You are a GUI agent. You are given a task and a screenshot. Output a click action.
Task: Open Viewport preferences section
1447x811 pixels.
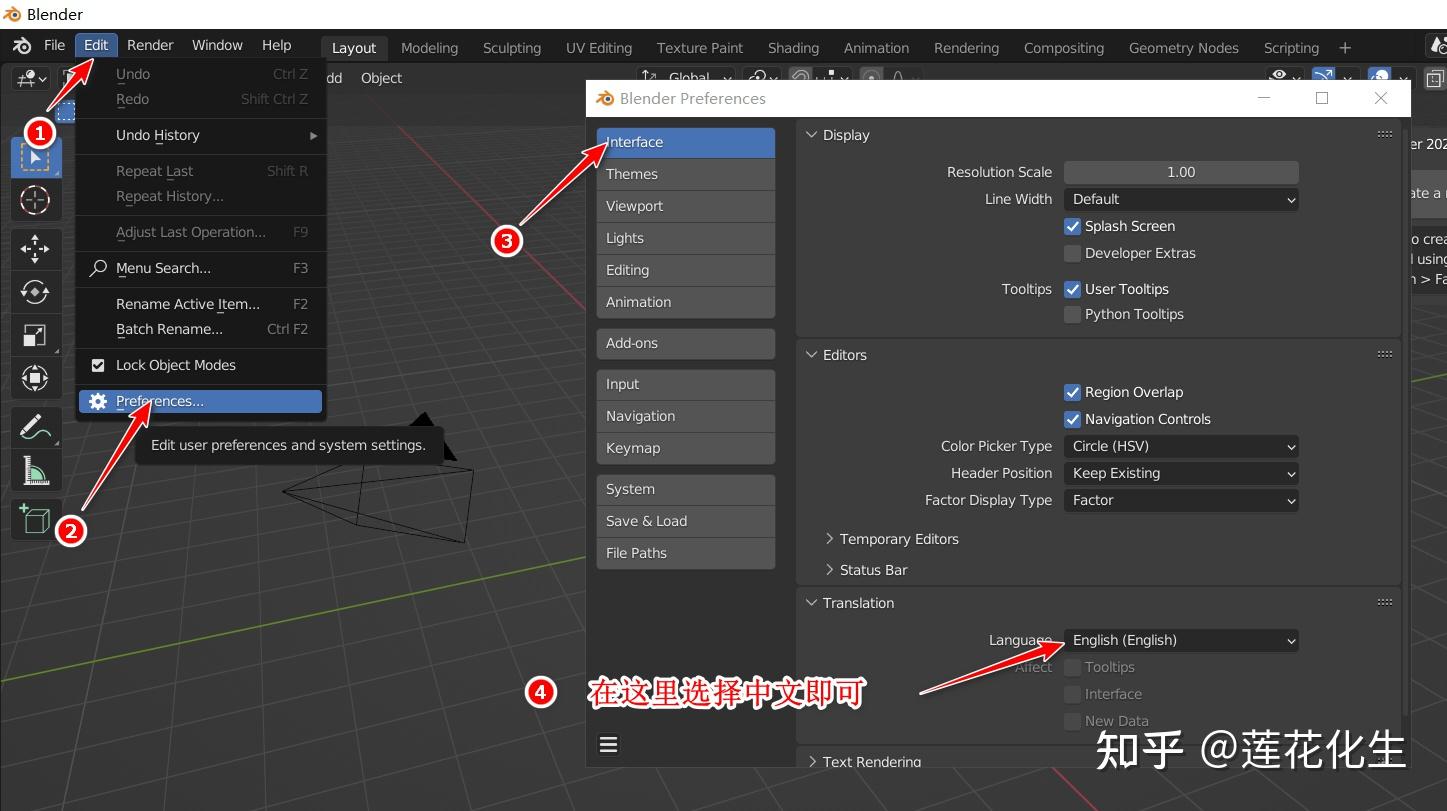pos(686,206)
